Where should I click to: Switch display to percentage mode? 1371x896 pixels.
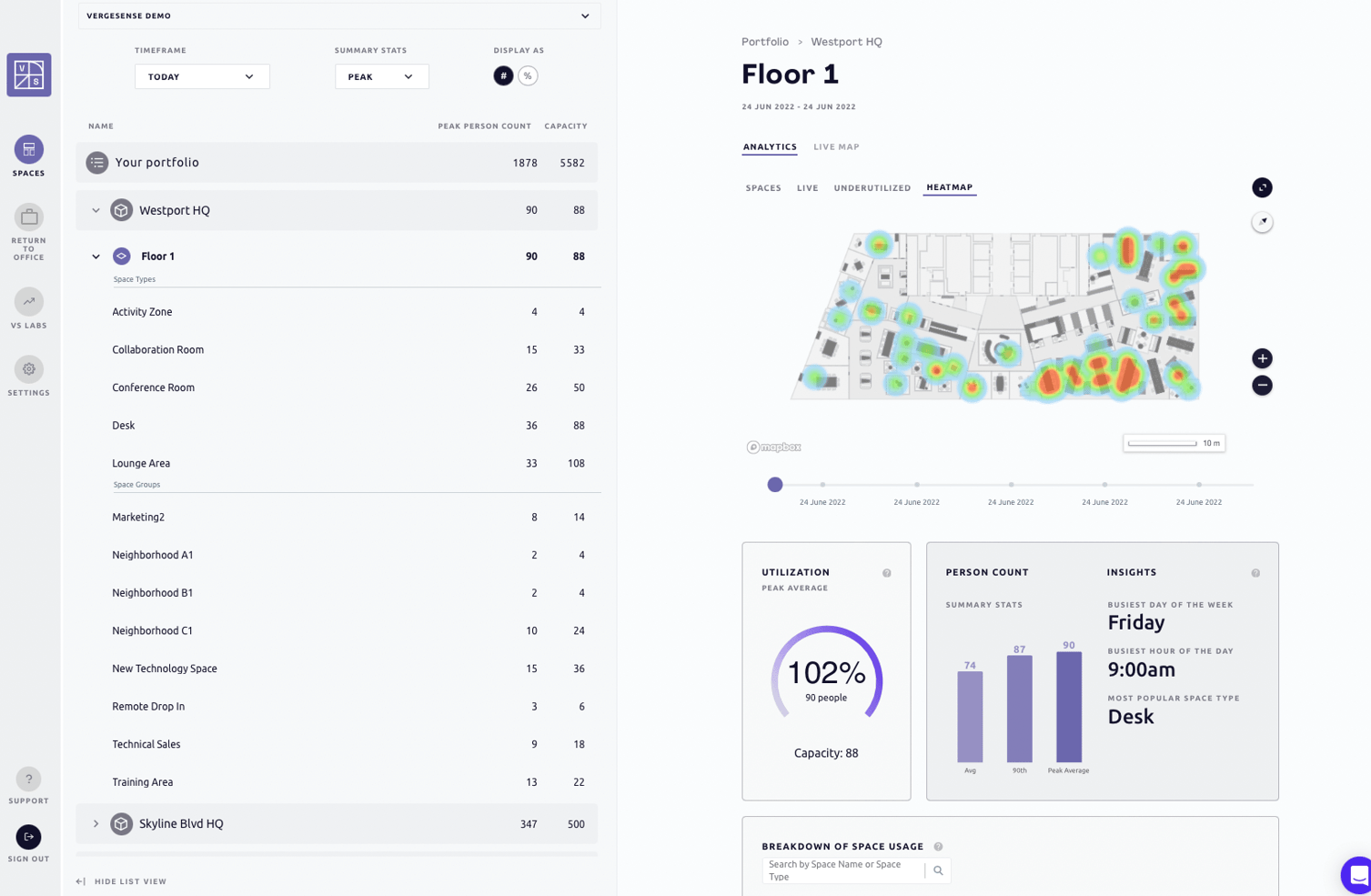click(528, 76)
